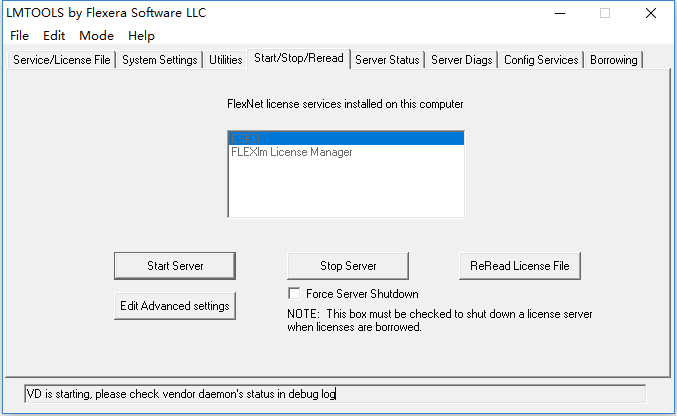Select the highlighted ESKO service entry

[345, 138]
